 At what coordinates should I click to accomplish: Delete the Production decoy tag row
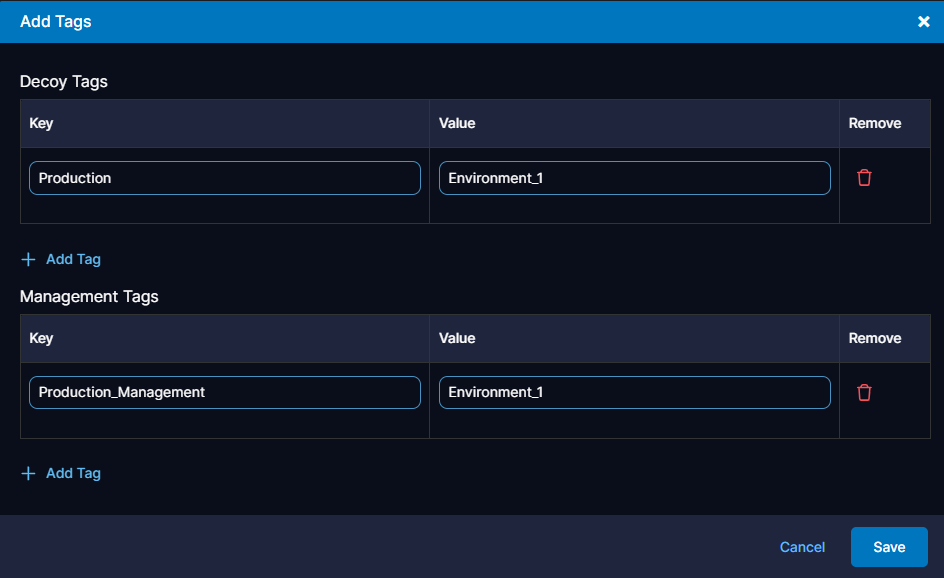(x=864, y=178)
